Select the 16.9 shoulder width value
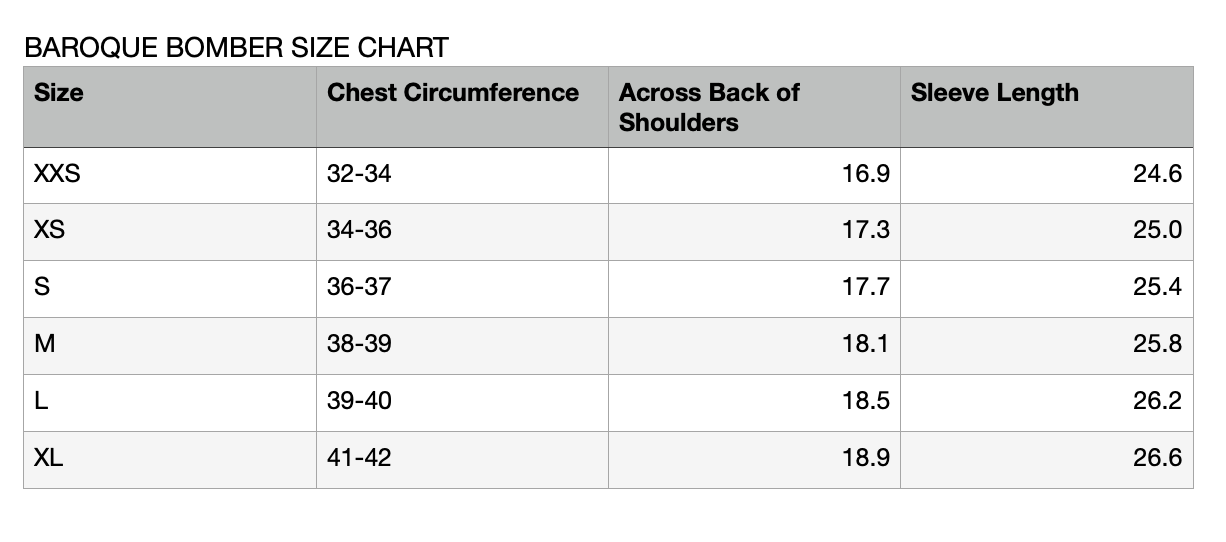The height and width of the screenshot is (542, 1226). click(x=865, y=174)
